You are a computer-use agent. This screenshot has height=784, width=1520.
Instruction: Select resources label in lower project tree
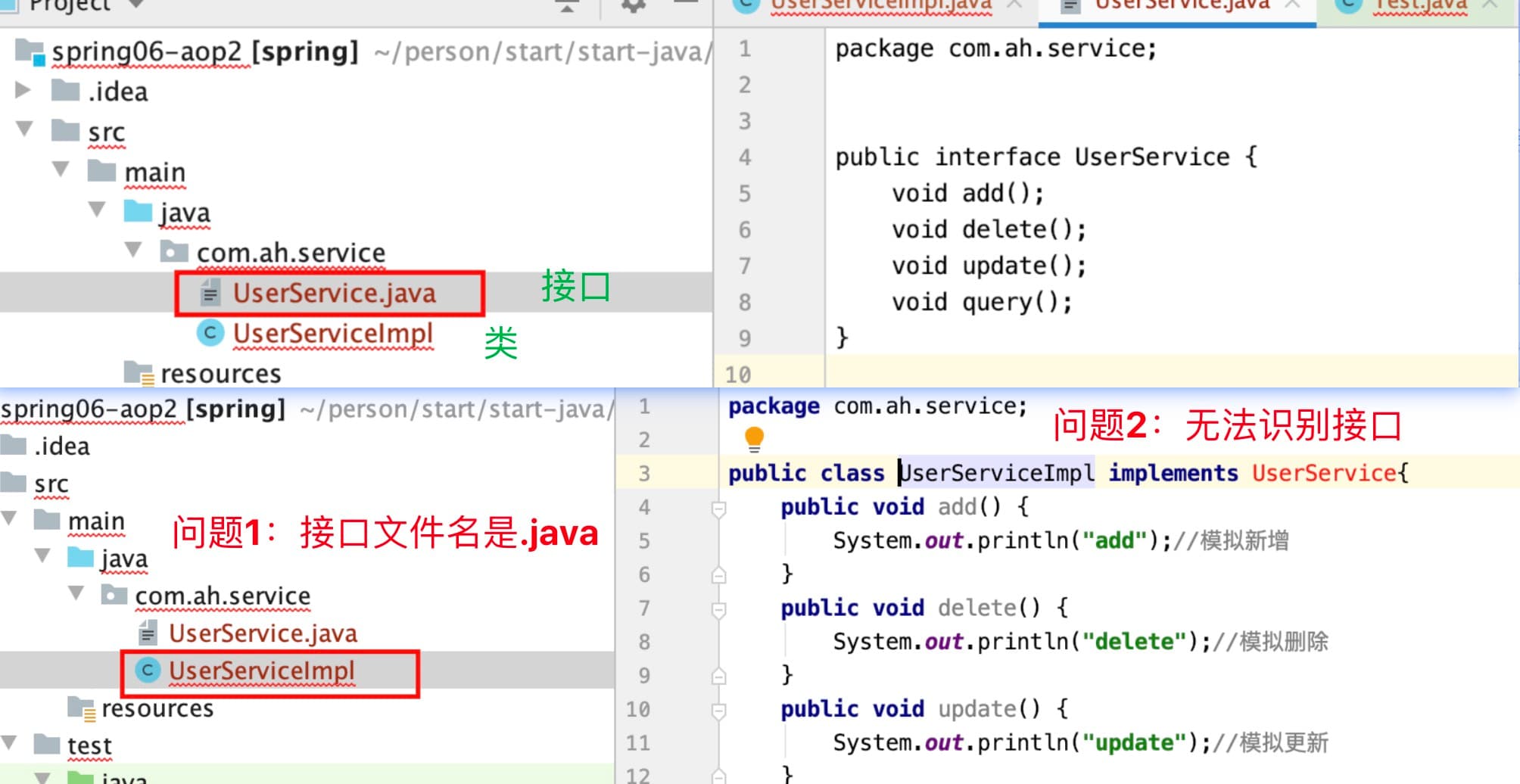pos(157,708)
